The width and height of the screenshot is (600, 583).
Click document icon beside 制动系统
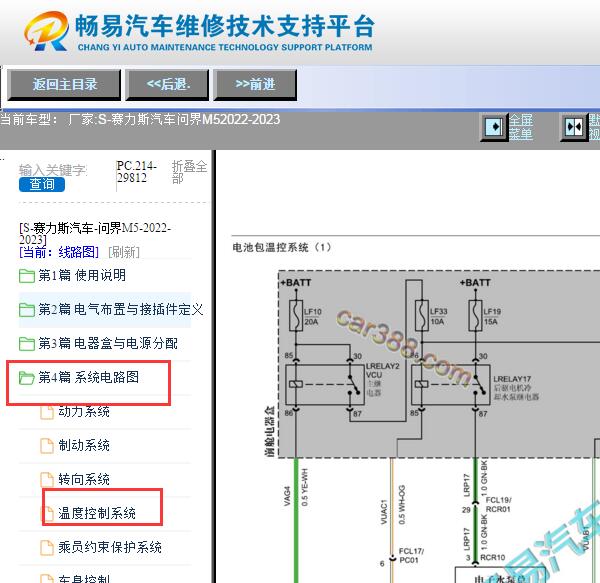click(47, 446)
